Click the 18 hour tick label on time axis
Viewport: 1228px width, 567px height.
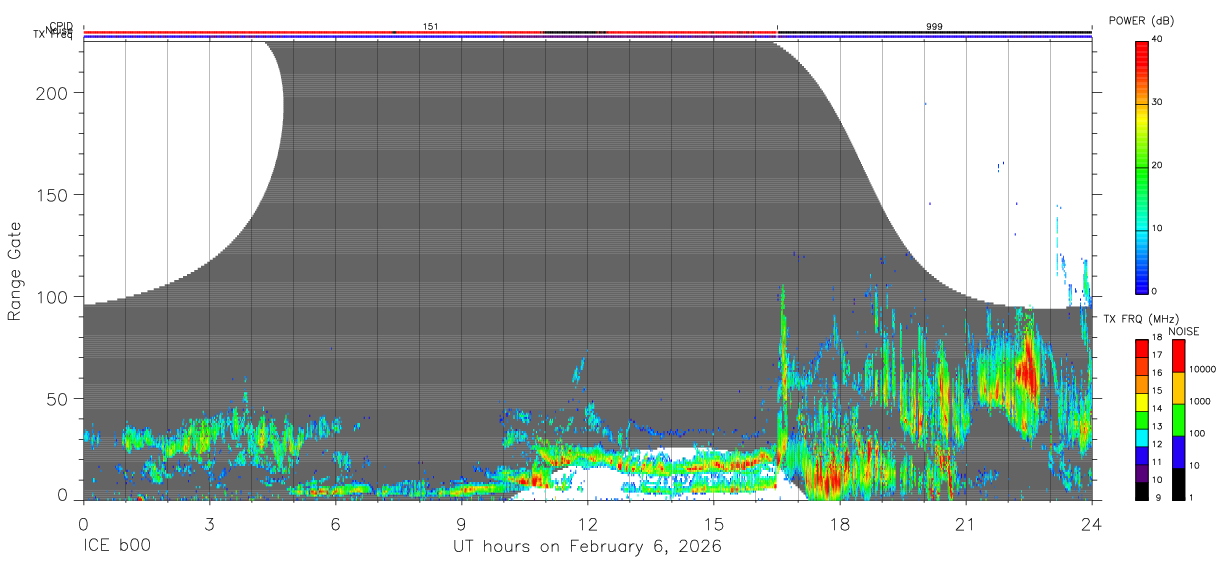840,524
